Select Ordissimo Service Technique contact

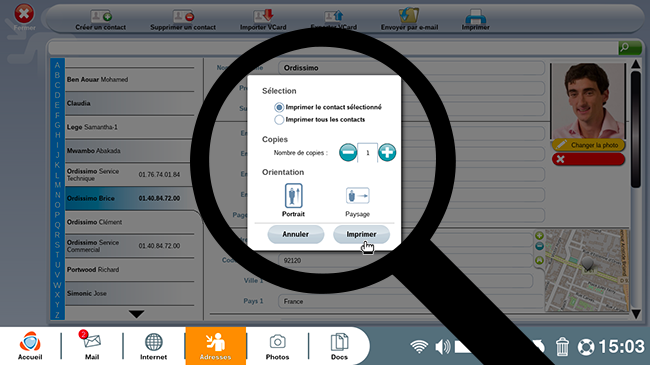[x=130, y=175]
